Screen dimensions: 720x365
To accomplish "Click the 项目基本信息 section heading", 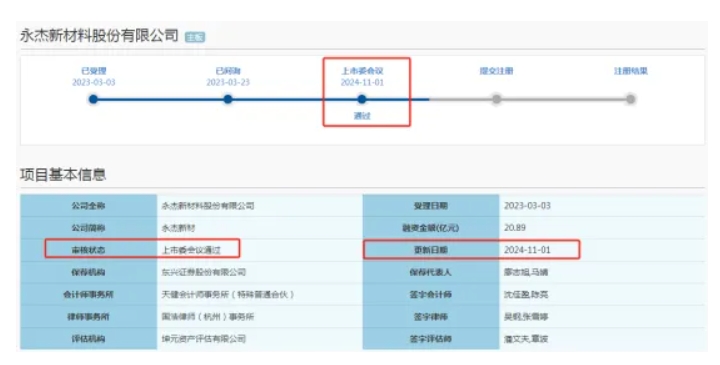I will 63,174.
